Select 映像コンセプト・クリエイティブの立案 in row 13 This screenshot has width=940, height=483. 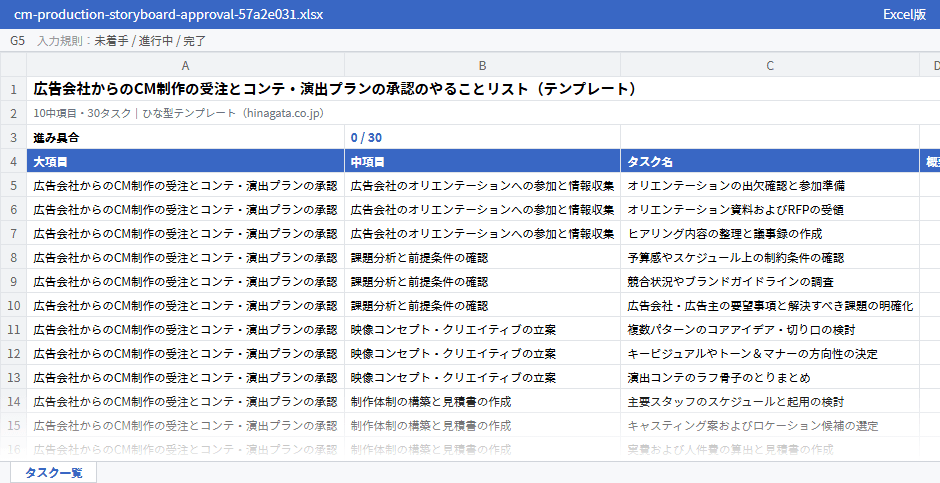click(482, 377)
